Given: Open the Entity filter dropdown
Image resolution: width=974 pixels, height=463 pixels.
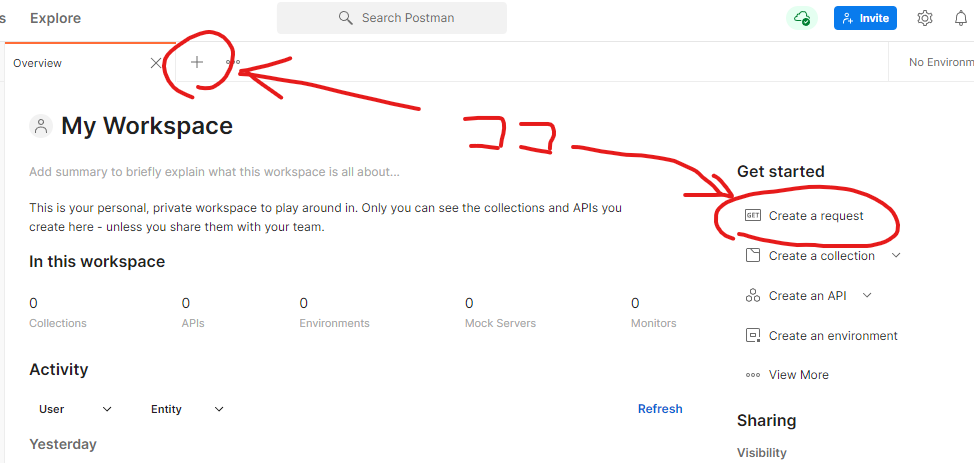Looking at the screenshot, I should (187, 409).
